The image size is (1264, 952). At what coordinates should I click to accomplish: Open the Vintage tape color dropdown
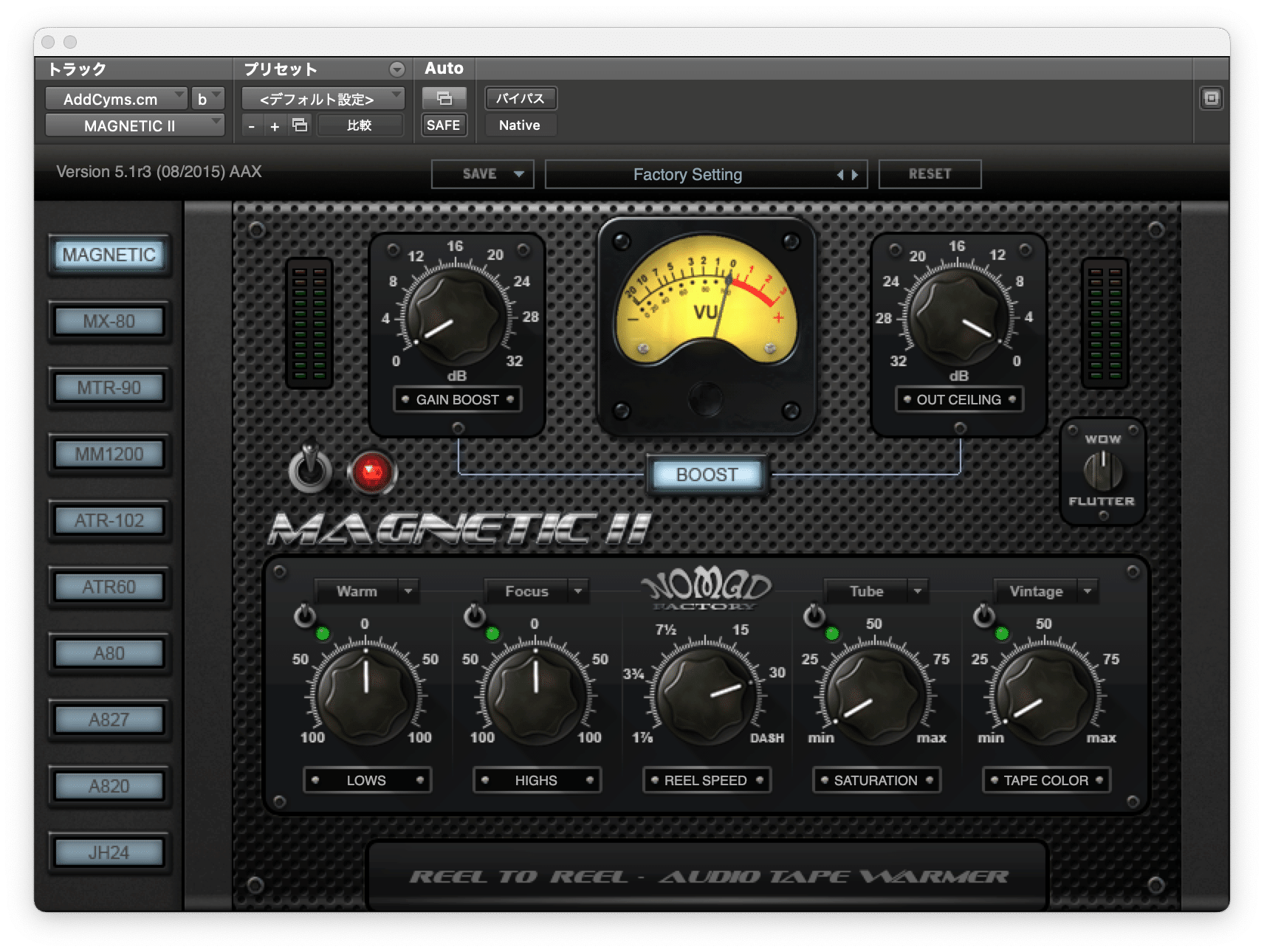point(1046,591)
